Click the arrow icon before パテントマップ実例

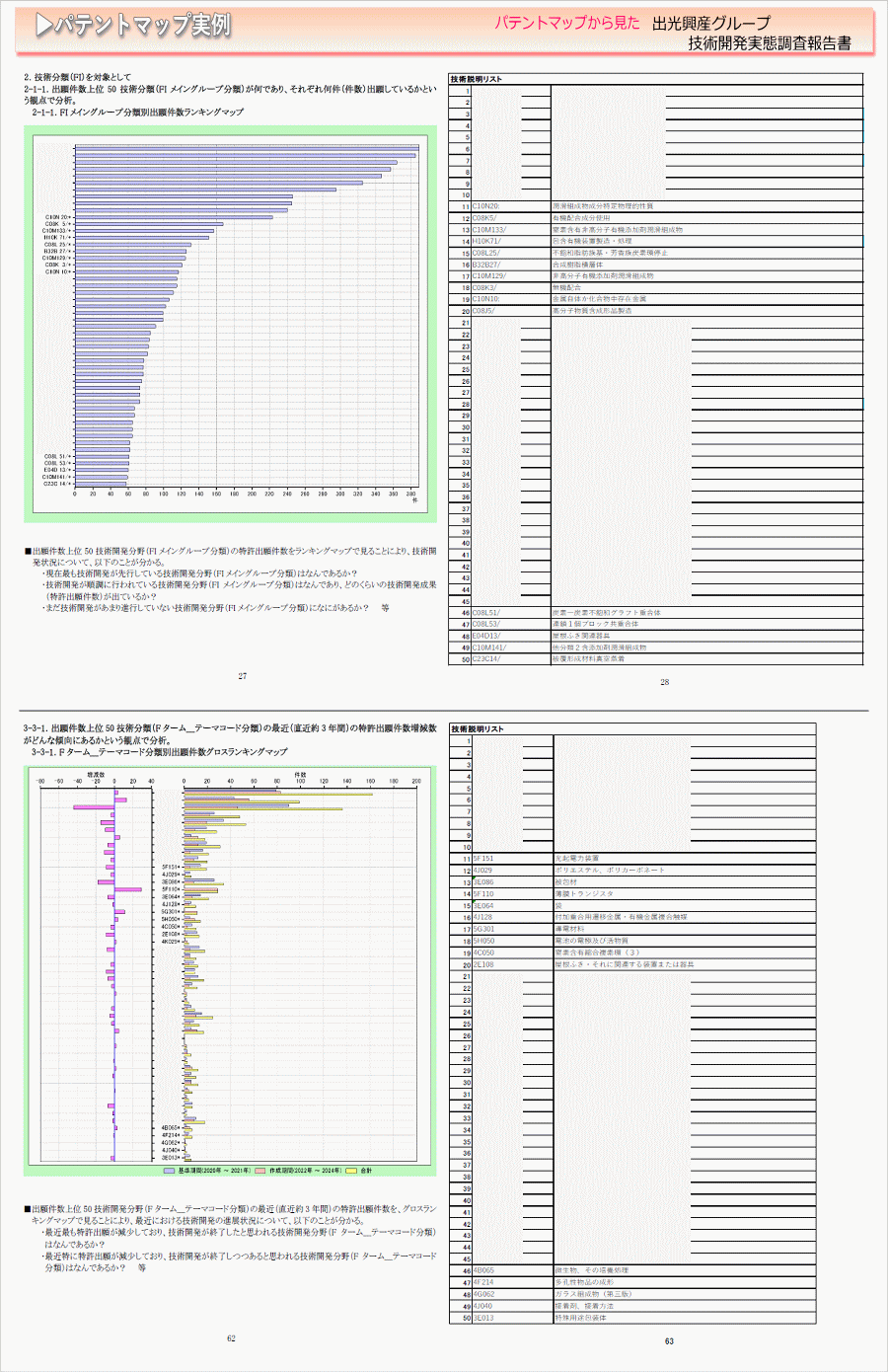point(44,26)
